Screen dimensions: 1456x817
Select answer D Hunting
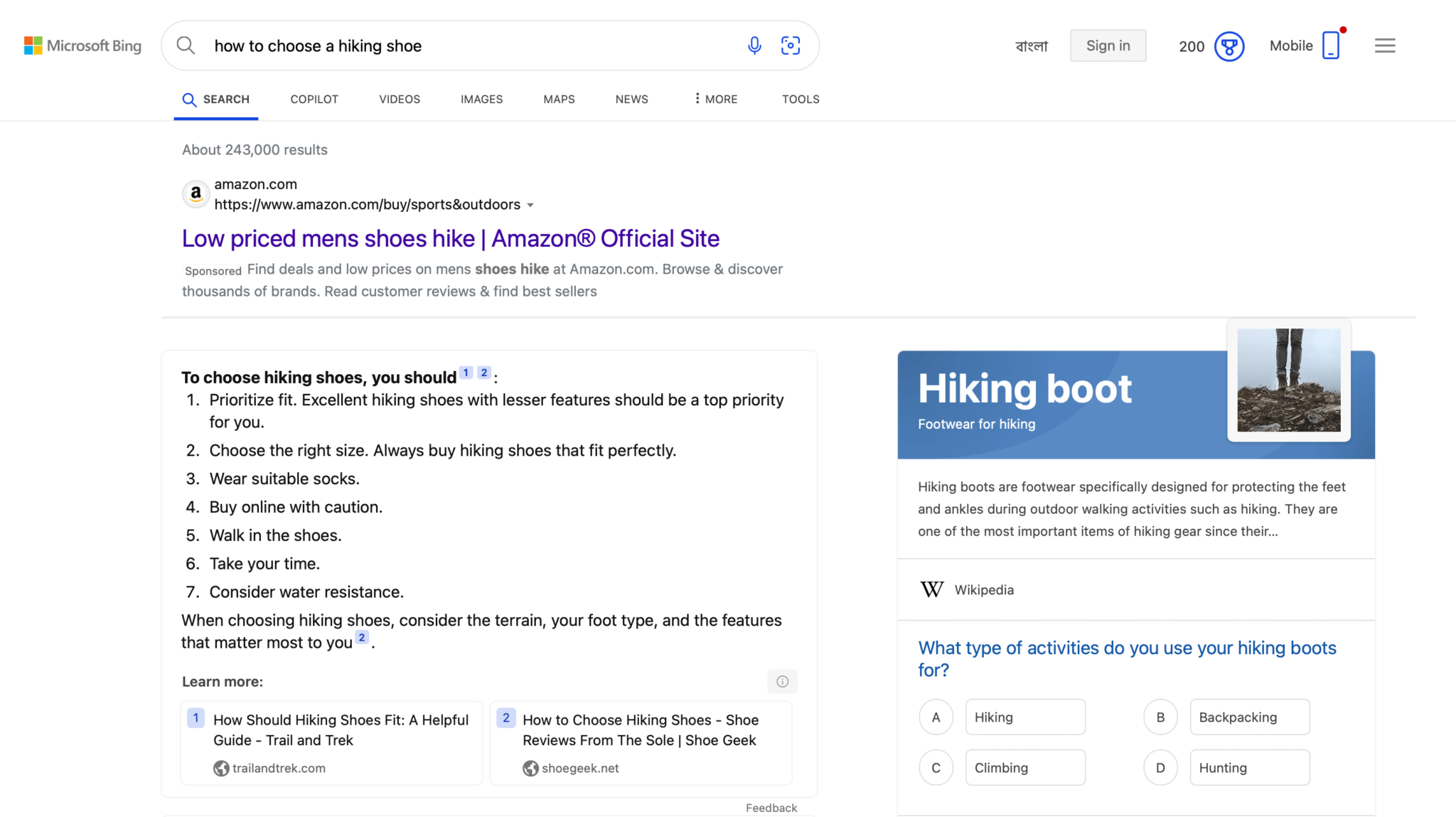(1249, 767)
